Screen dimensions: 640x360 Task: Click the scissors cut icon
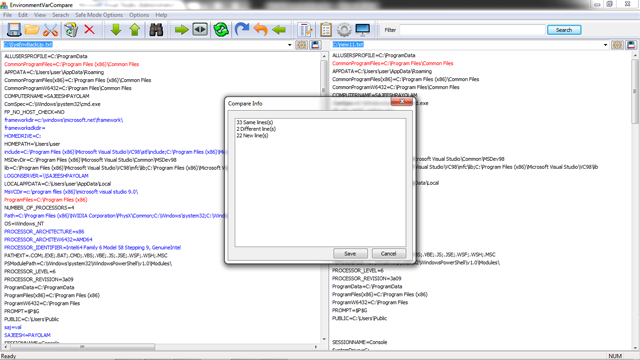[51, 30]
